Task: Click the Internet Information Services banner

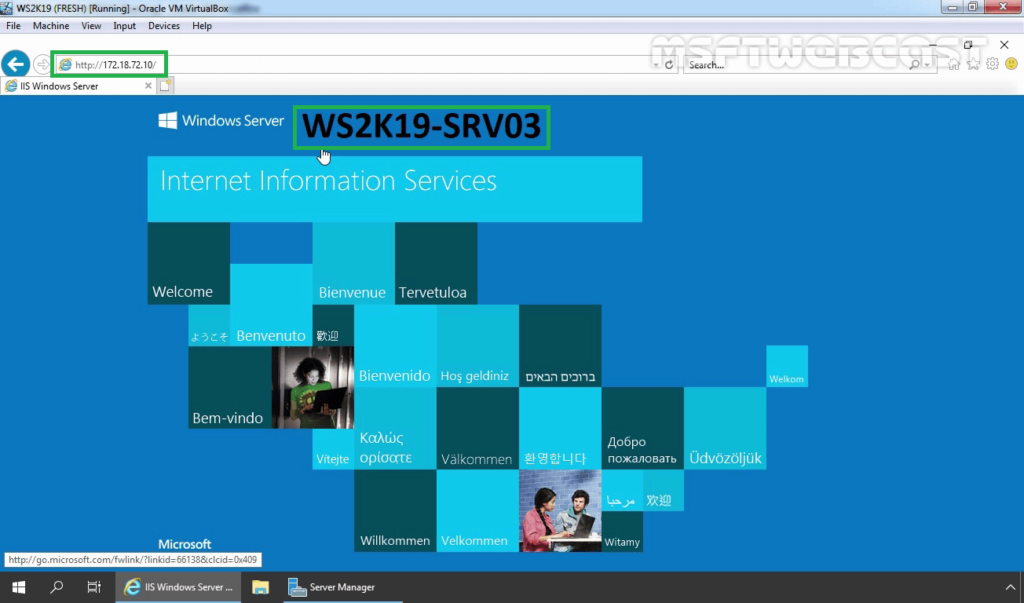Action: pos(394,189)
